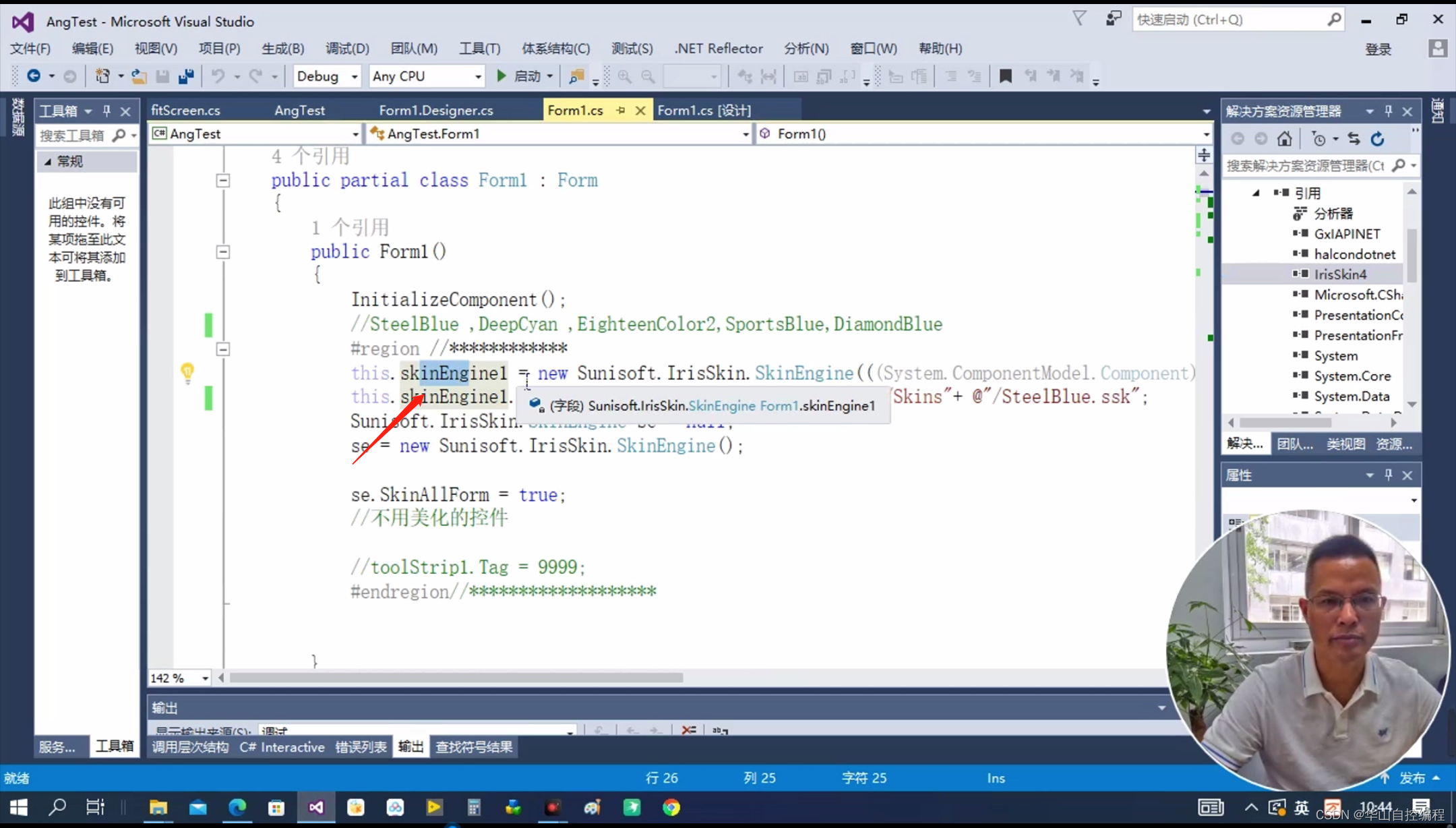Open the 错误列表 error list tab
The image size is (1456, 828).
[361, 747]
